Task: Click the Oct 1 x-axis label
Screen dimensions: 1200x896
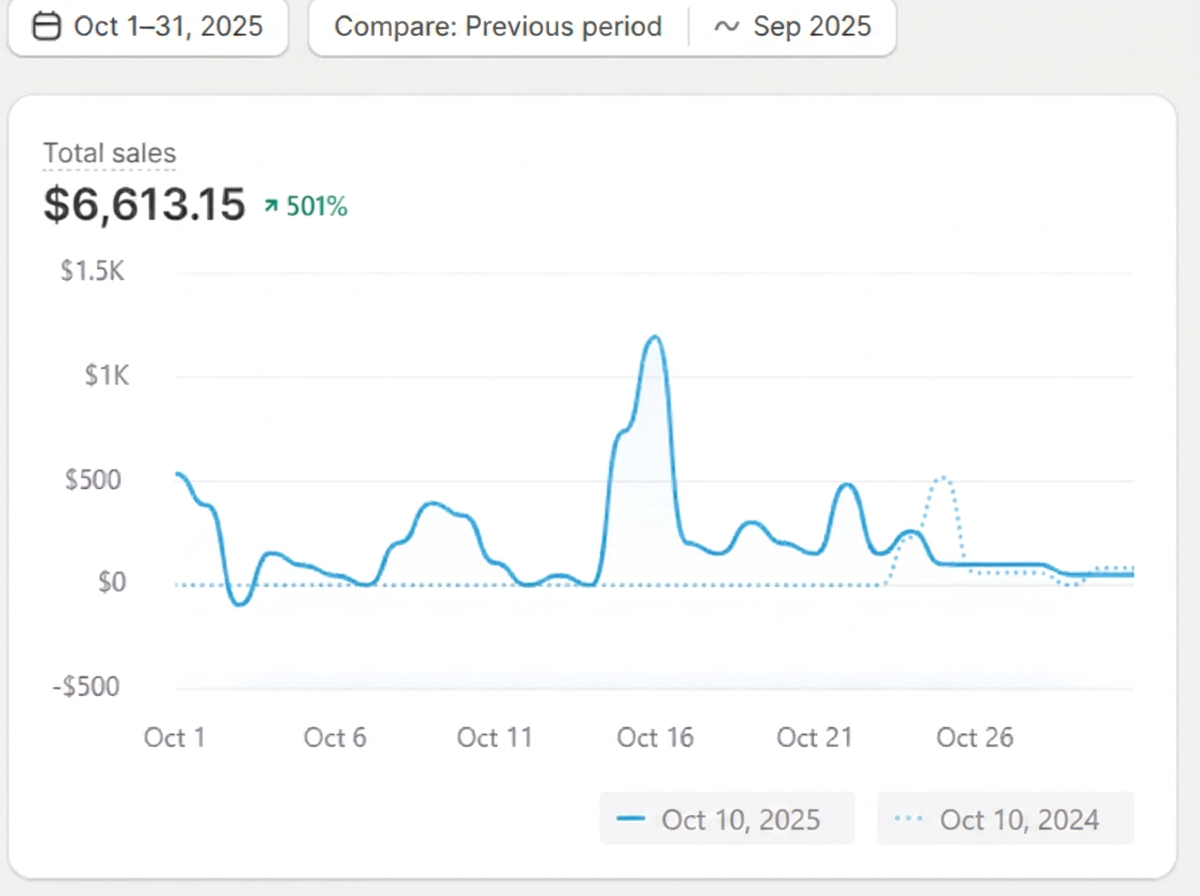Action: tap(175, 738)
